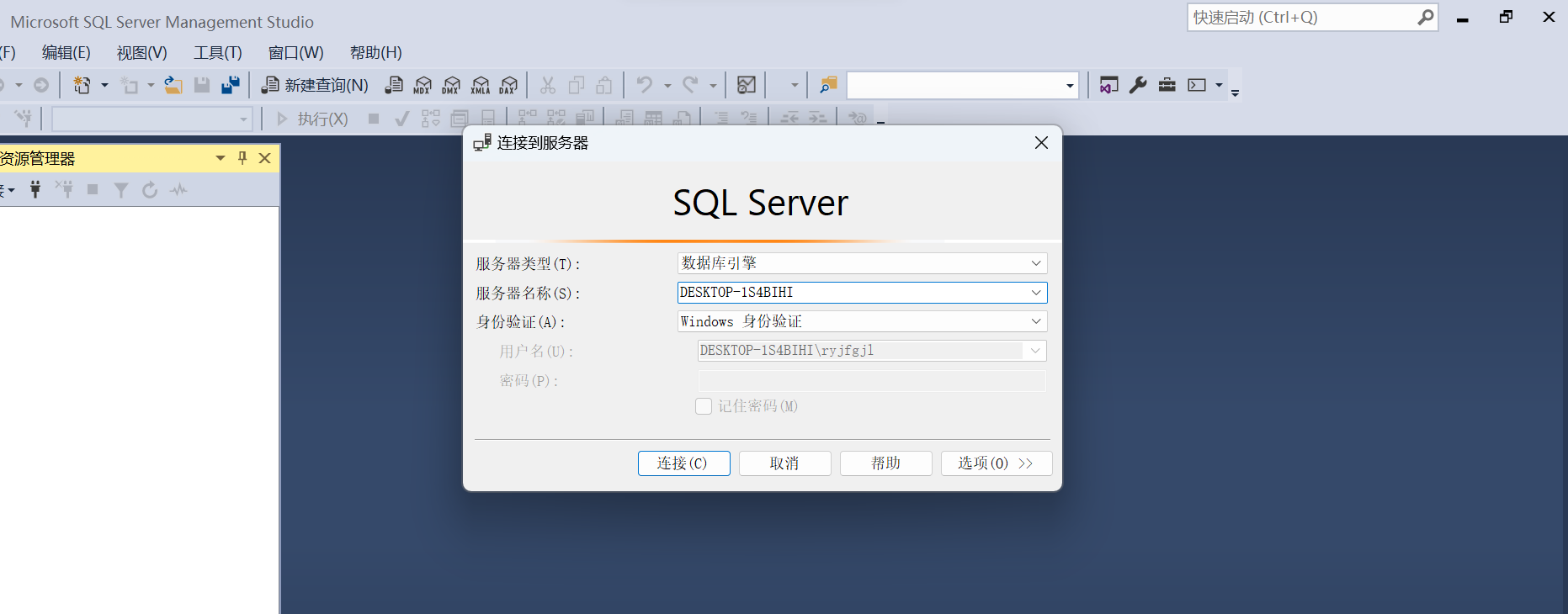This screenshot has width=1568, height=614.
Task: Open the find combo box dropdown in toolbar
Action: (x=1070, y=85)
